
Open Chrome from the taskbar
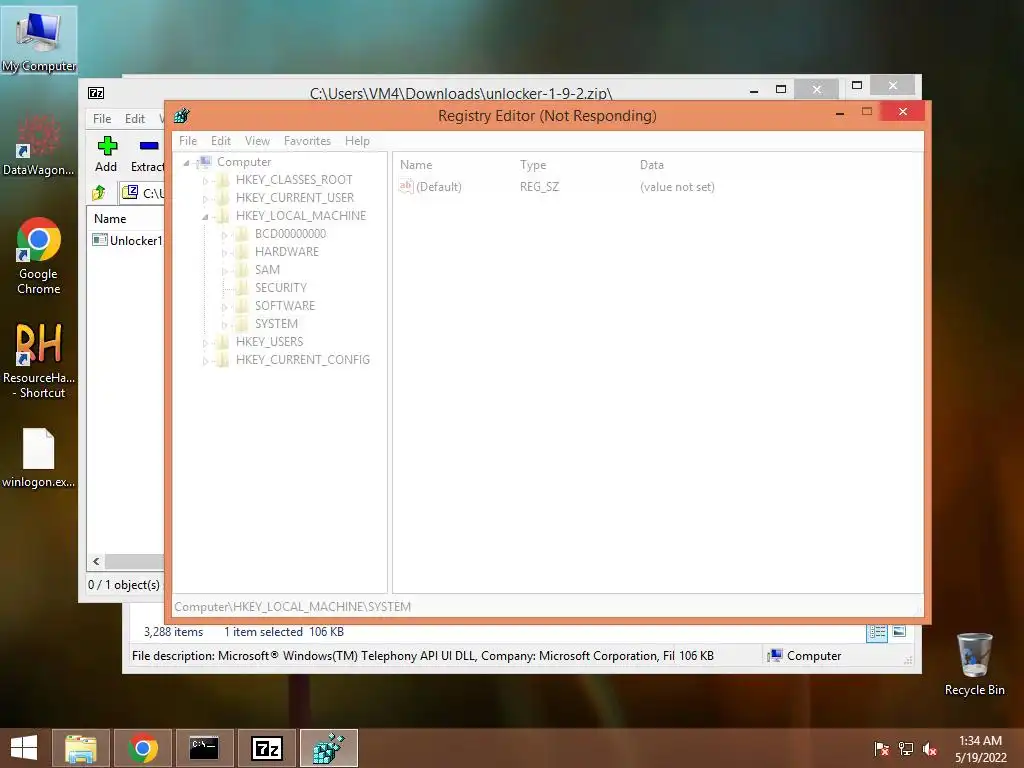142,748
